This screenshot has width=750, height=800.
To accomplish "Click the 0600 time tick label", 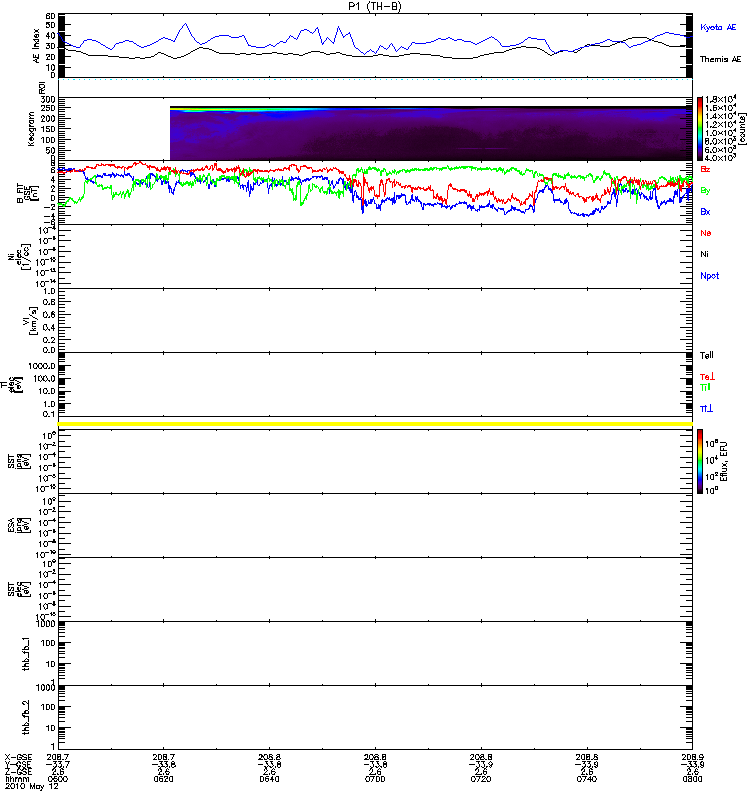I will (57, 779).
